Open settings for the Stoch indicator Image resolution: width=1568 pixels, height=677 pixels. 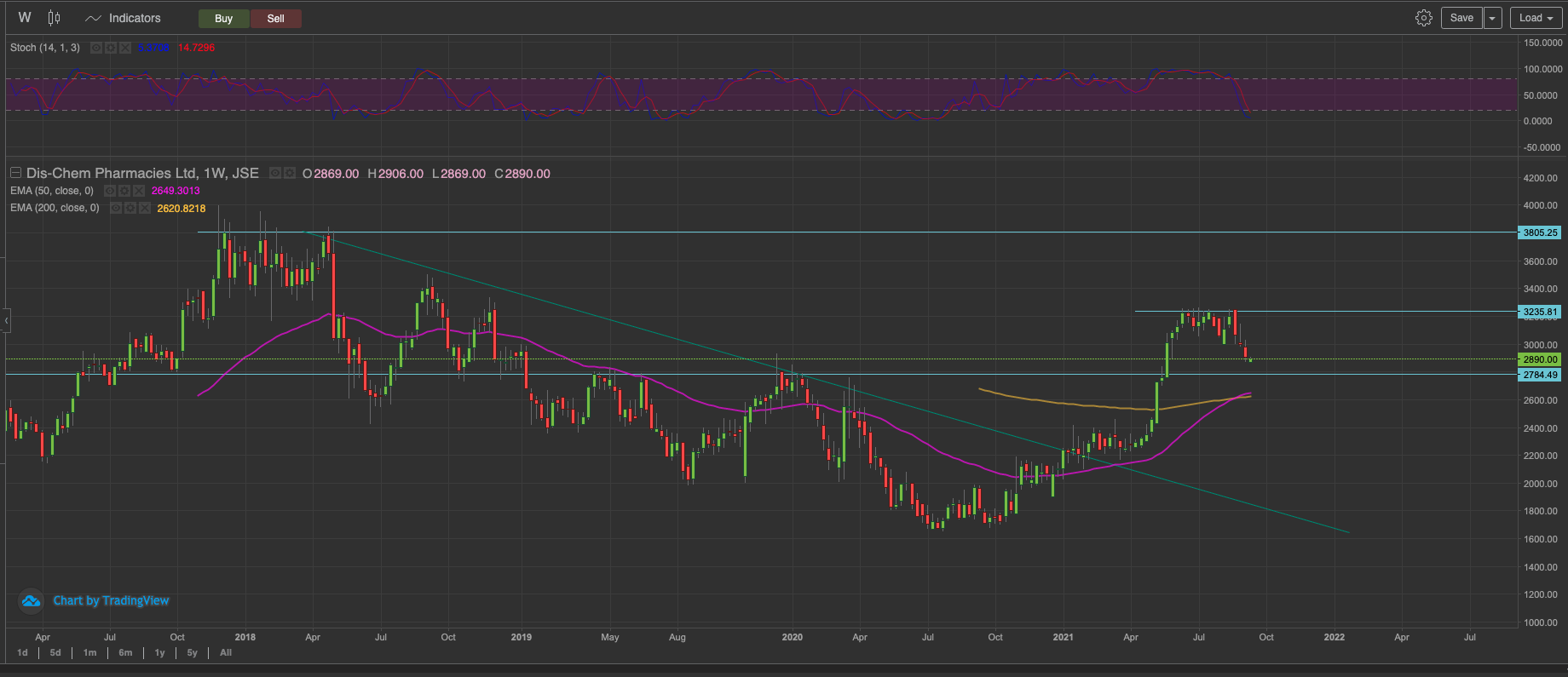click(111, 48)
